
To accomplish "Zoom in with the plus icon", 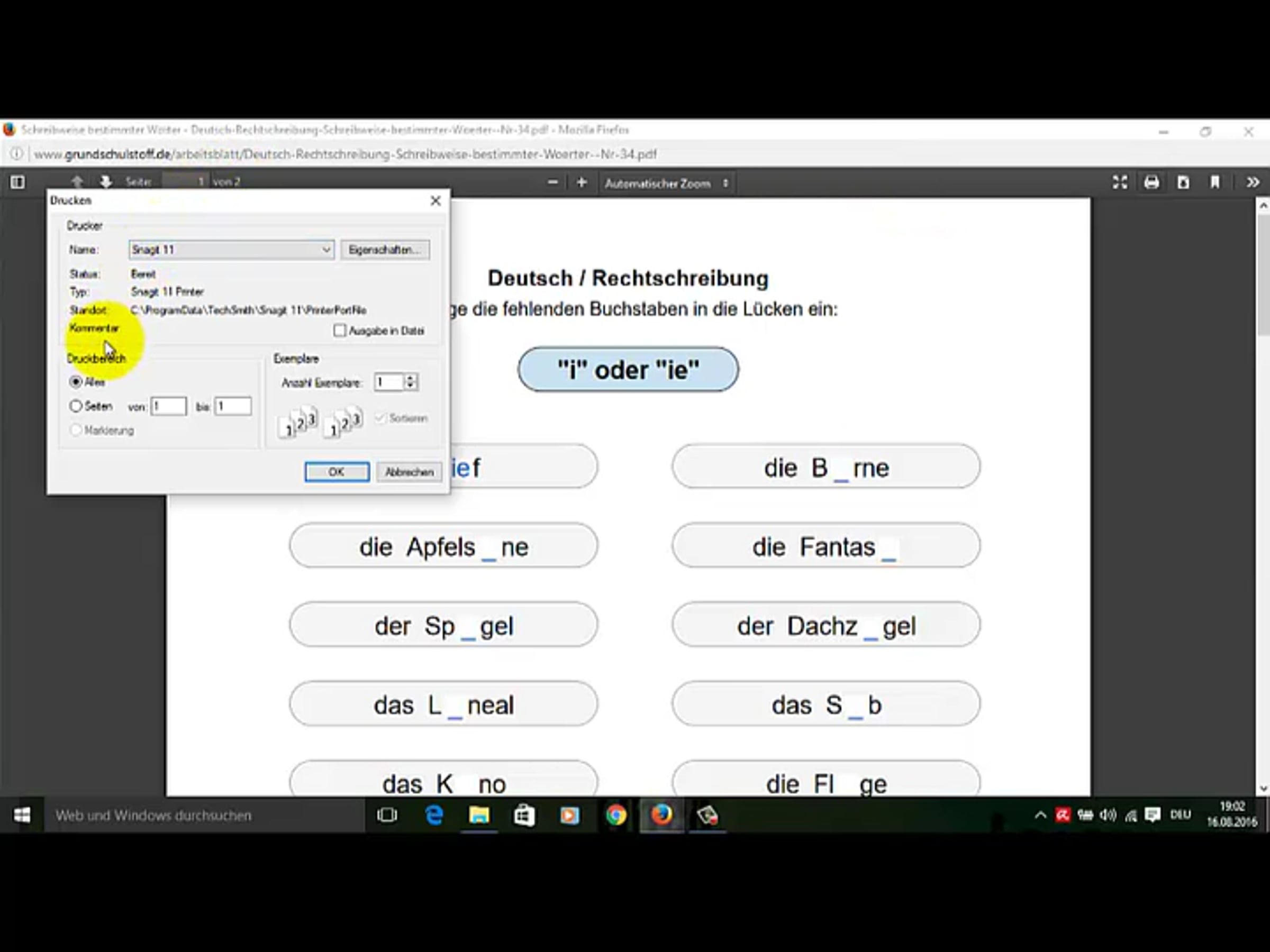I will pos(582,182).
